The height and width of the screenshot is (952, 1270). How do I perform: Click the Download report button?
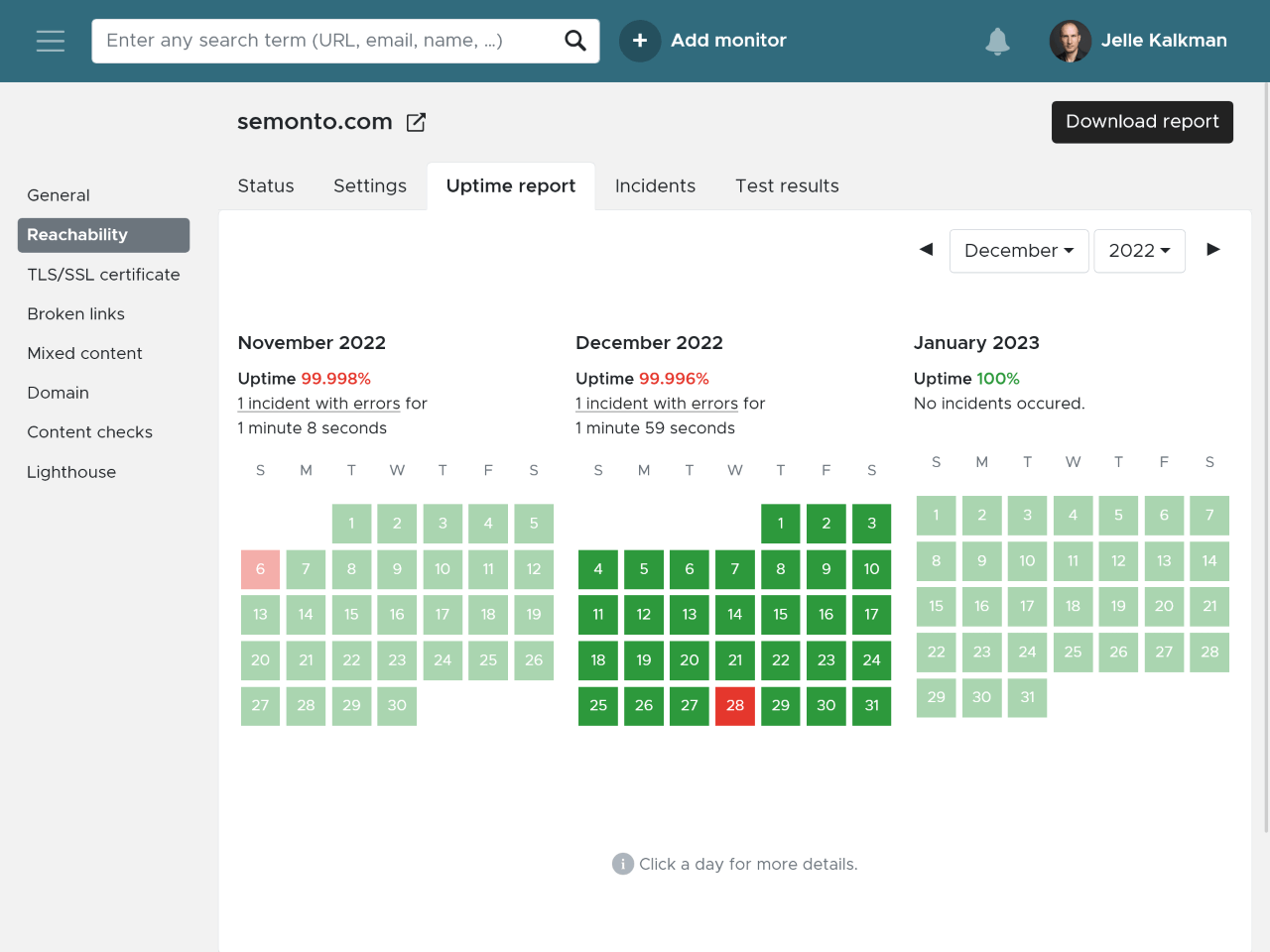point(1142,122)
